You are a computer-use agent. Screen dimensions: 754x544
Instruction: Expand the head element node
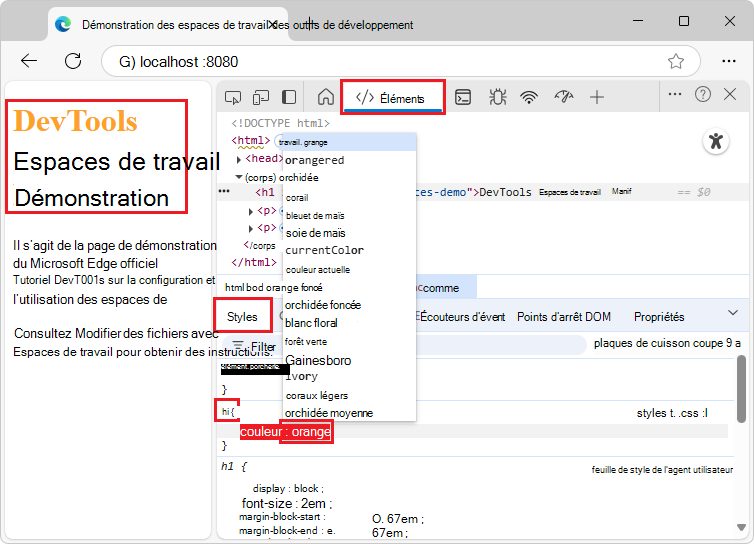click(239, 159)
